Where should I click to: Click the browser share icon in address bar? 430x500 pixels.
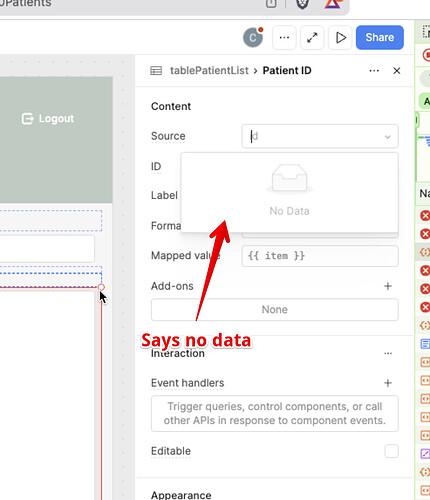(271, 3)
